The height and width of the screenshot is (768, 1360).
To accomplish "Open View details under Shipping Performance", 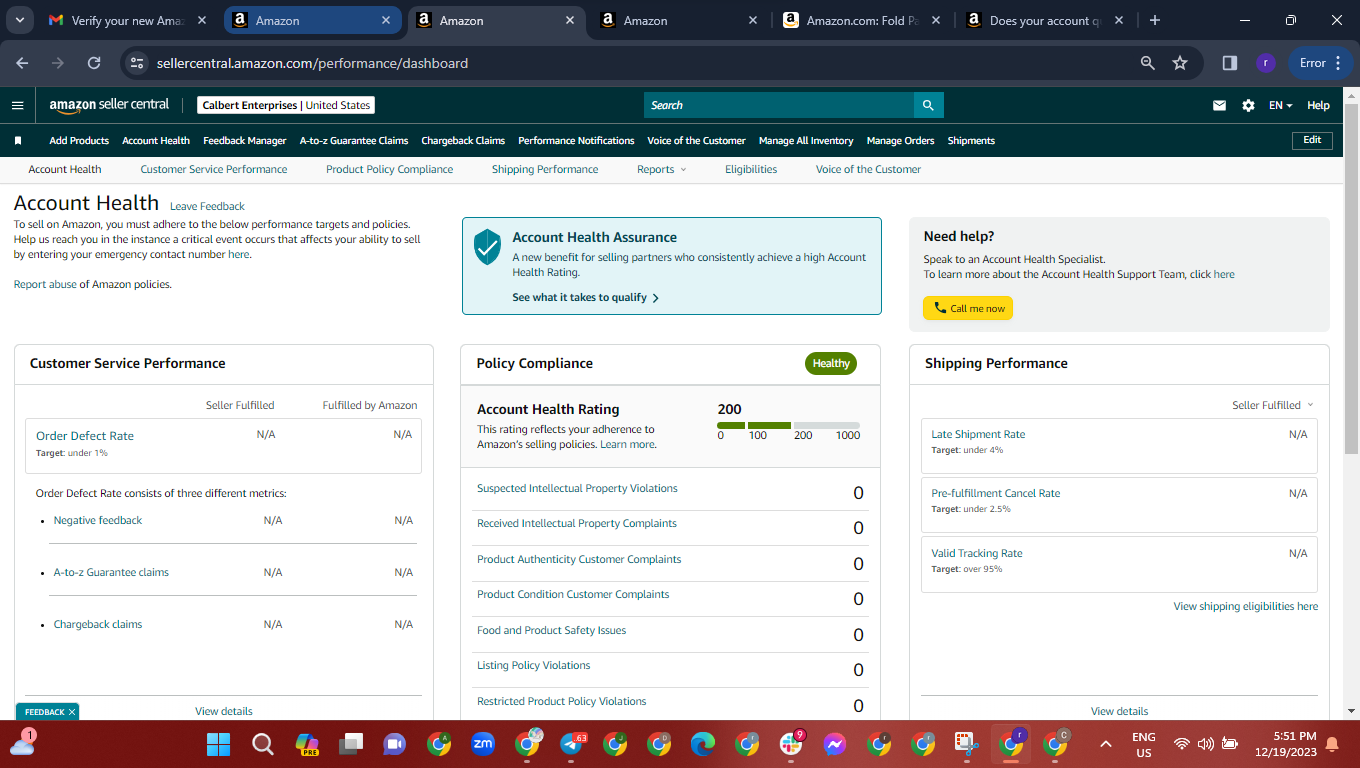I will tap(1120, 712).
